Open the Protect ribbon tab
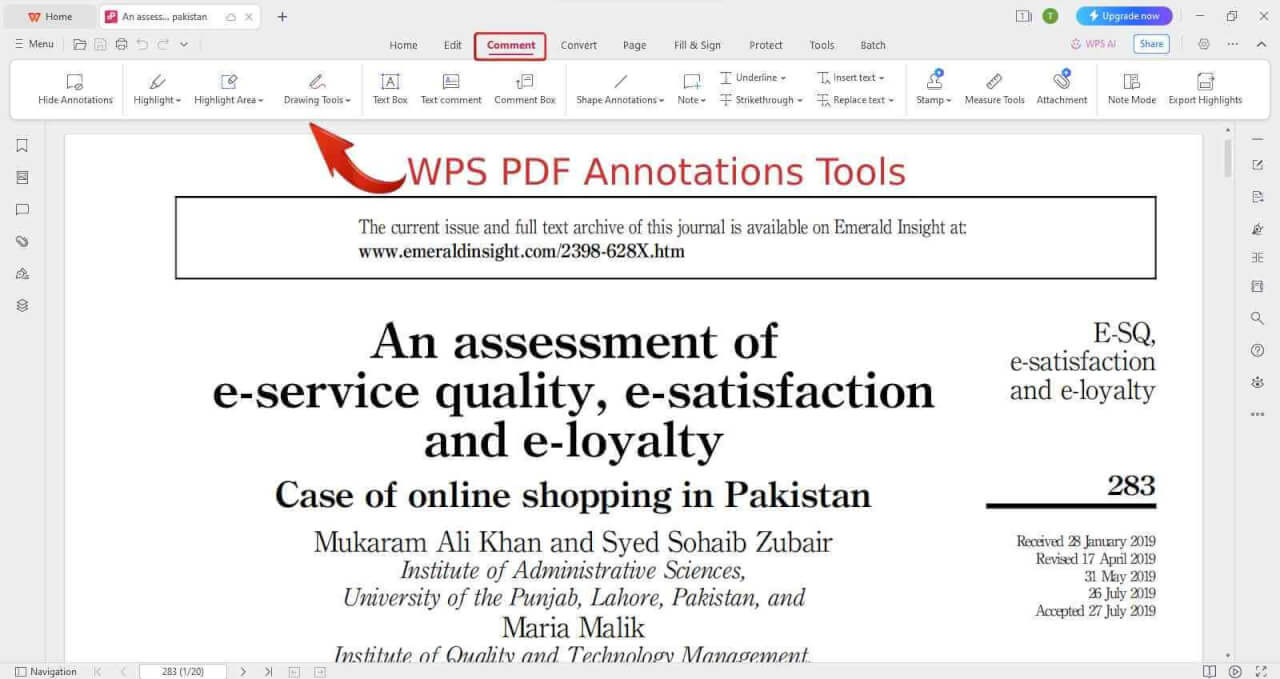The image size is (1280, 679). (x=766, y=45)
